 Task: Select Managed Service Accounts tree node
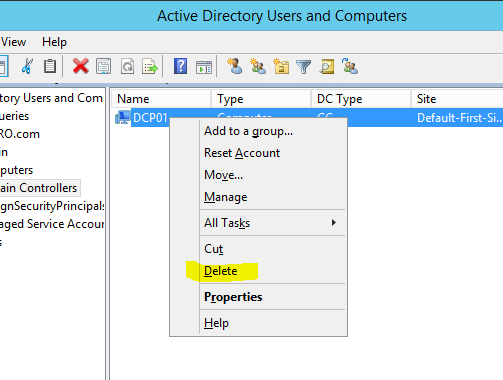click(52, 224)
